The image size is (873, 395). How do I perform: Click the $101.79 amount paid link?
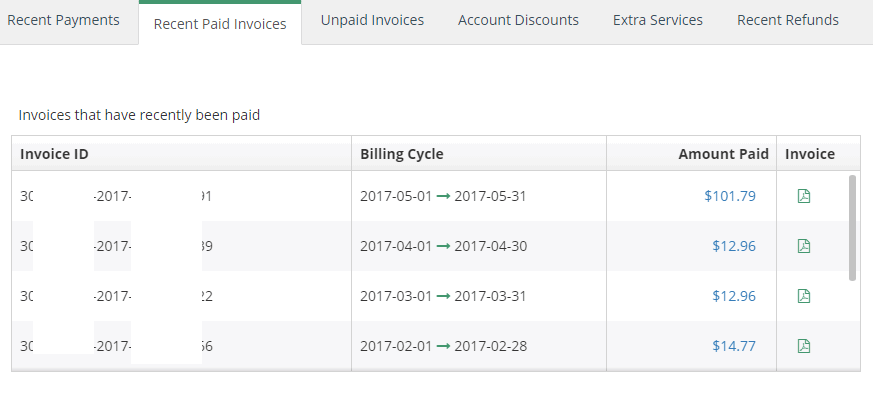tap(730, 196)
